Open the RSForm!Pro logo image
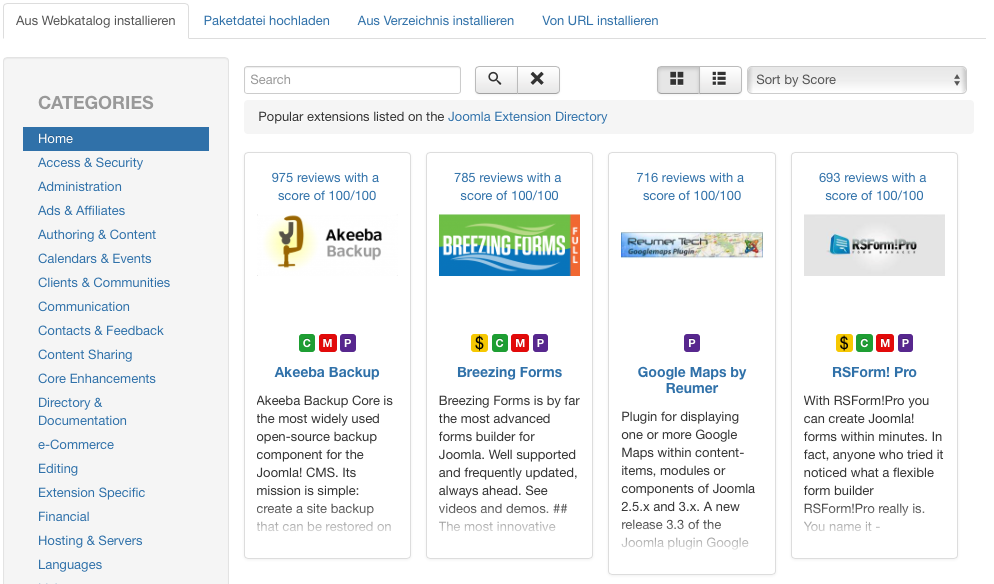Screen dimensions: 994x584 [x=874, y=245]
